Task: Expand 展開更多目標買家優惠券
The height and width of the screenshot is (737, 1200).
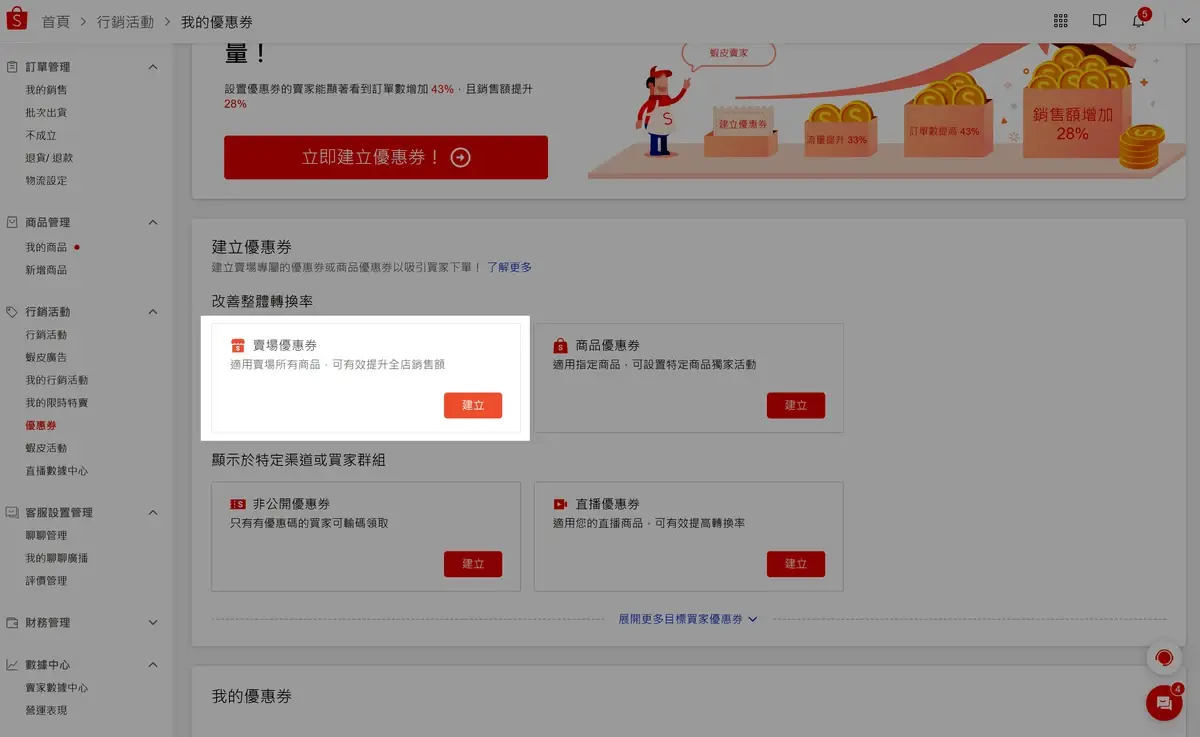Action: pos(688,619)
